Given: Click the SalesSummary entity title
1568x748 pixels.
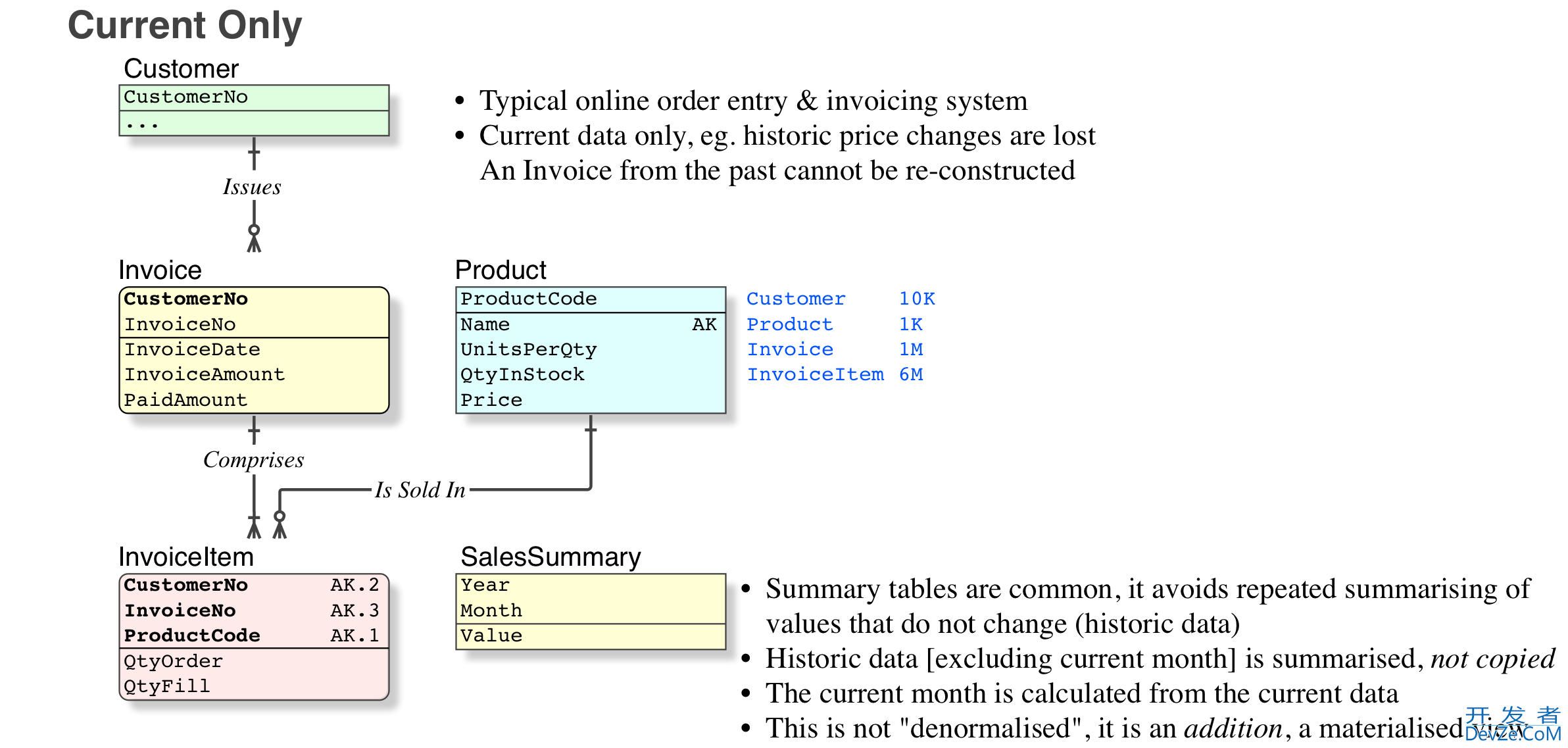Looking at the screenshot, I should tap(551, 557).
